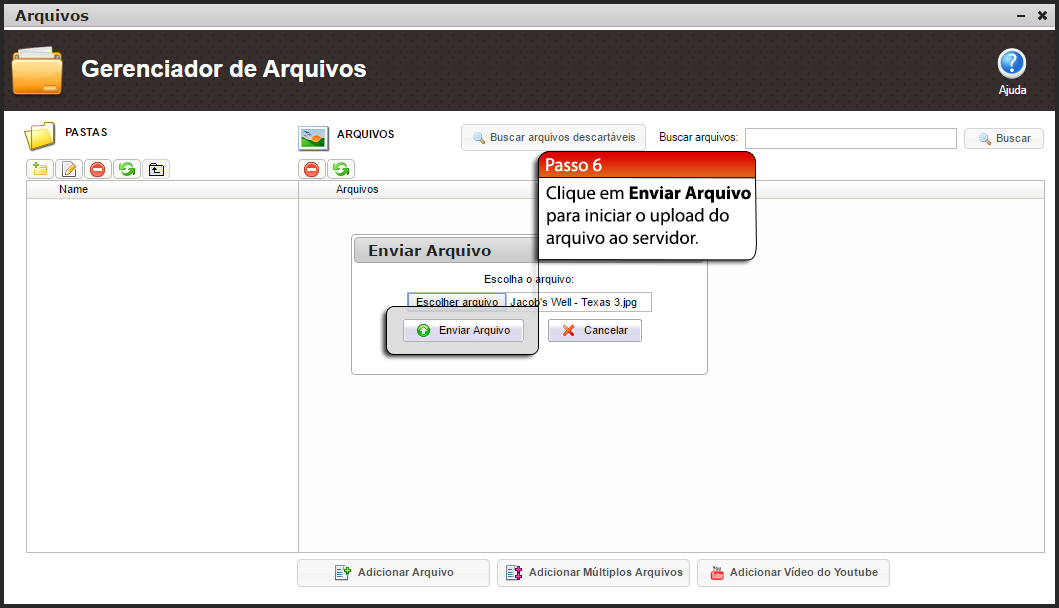Image resolution: width=1059 pixels, height=608 pixels.
Task: Start a search with Buscar
Action: 1003,138
